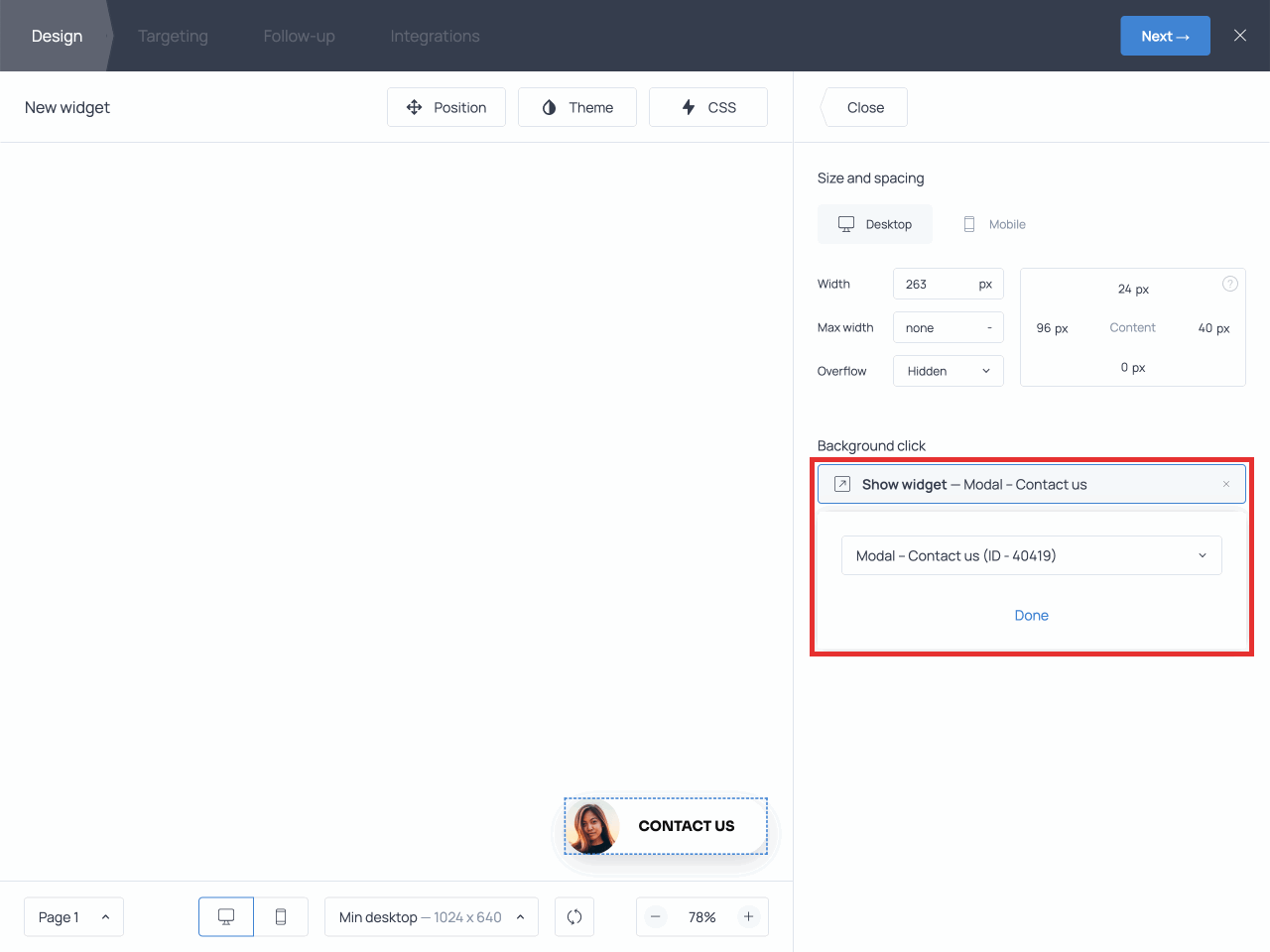Open the CSS editor
The height and width of the screenshot is (952, 1270).
pos(708,107)
